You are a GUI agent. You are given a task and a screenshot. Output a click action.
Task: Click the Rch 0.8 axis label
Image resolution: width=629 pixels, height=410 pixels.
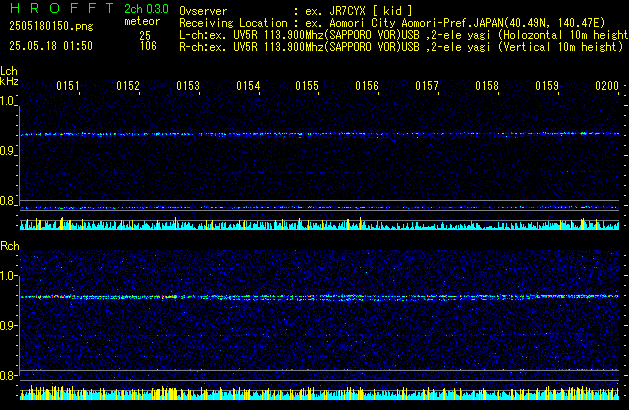point(8,375)
